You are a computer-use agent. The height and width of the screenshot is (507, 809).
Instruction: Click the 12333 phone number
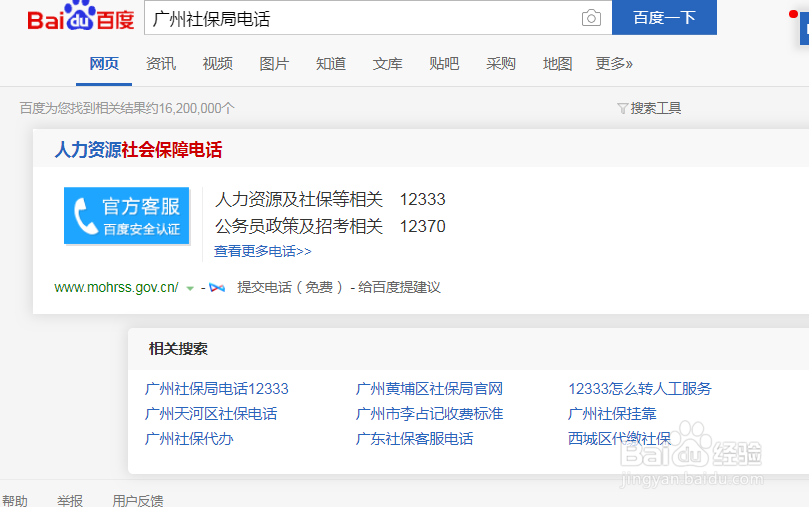423,199
